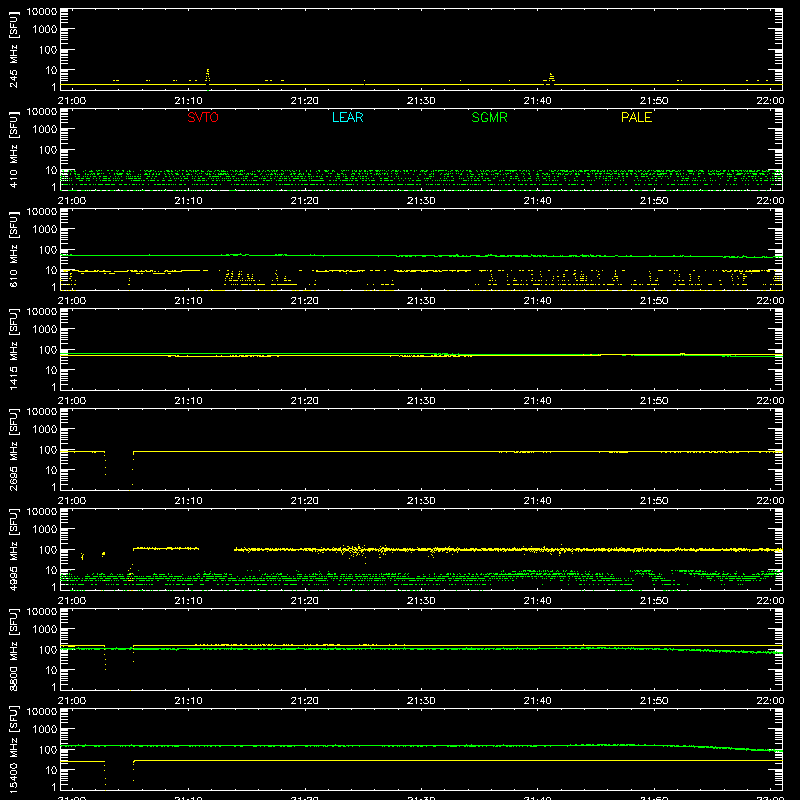The image size is (800, 800).
Task: Select the 15400 MHz [SFU] axis title
Action: point(13,749)
